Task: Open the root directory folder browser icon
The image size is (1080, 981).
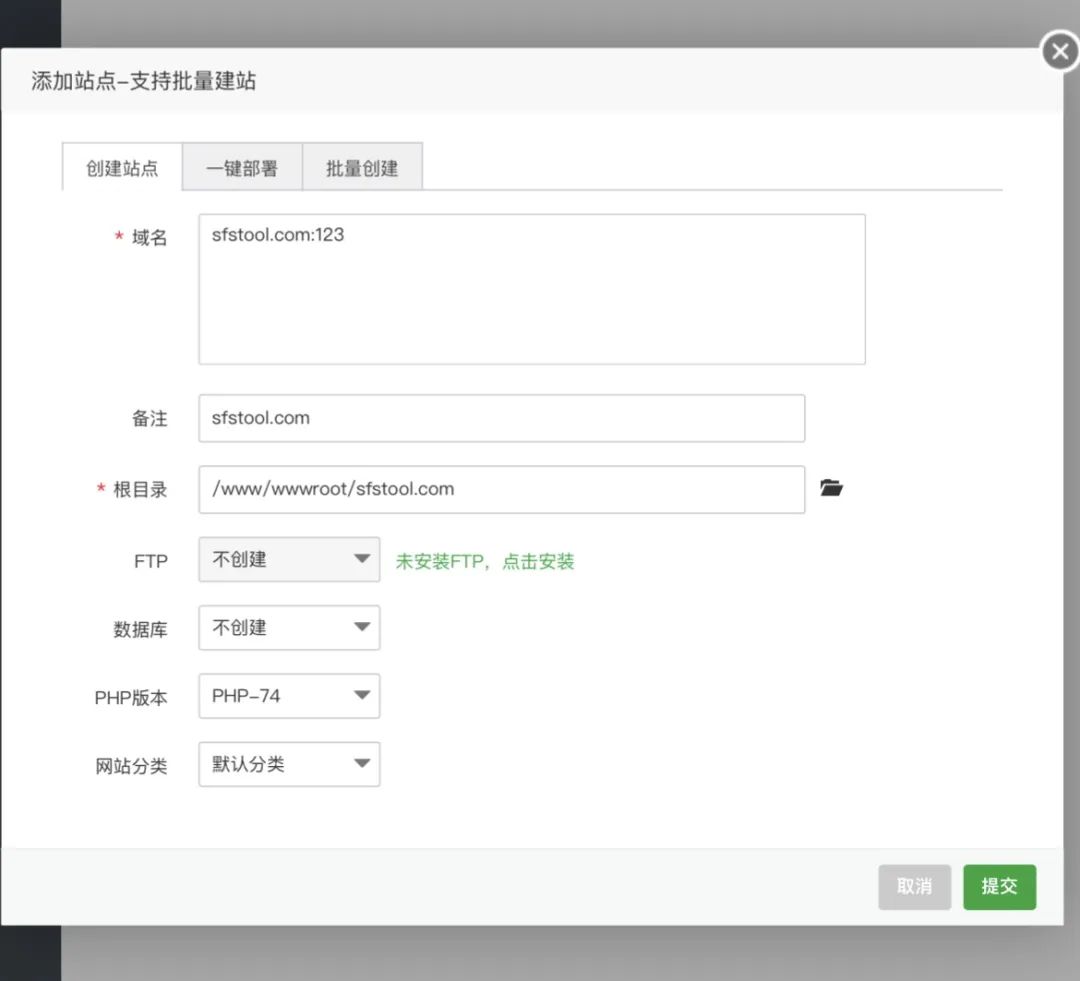Action: click(831, 488)
